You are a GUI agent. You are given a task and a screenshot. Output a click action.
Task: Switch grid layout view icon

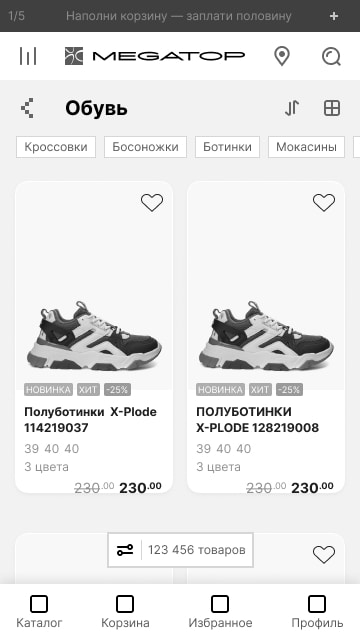(331, 108)
